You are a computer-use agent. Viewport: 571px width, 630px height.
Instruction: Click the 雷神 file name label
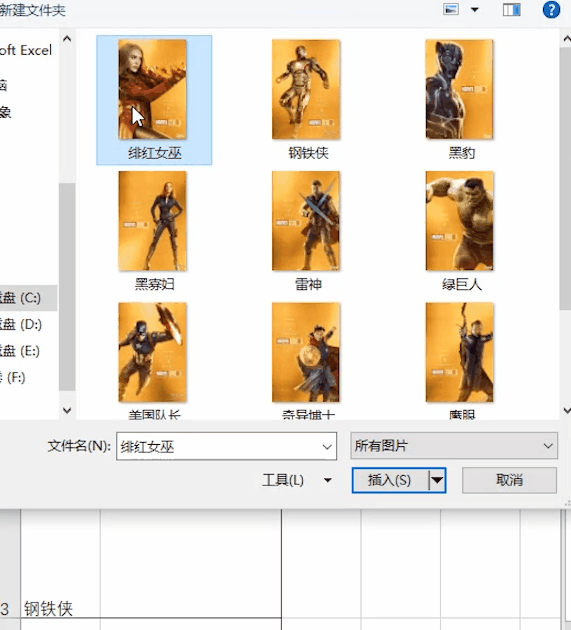(x=308, y=284)
